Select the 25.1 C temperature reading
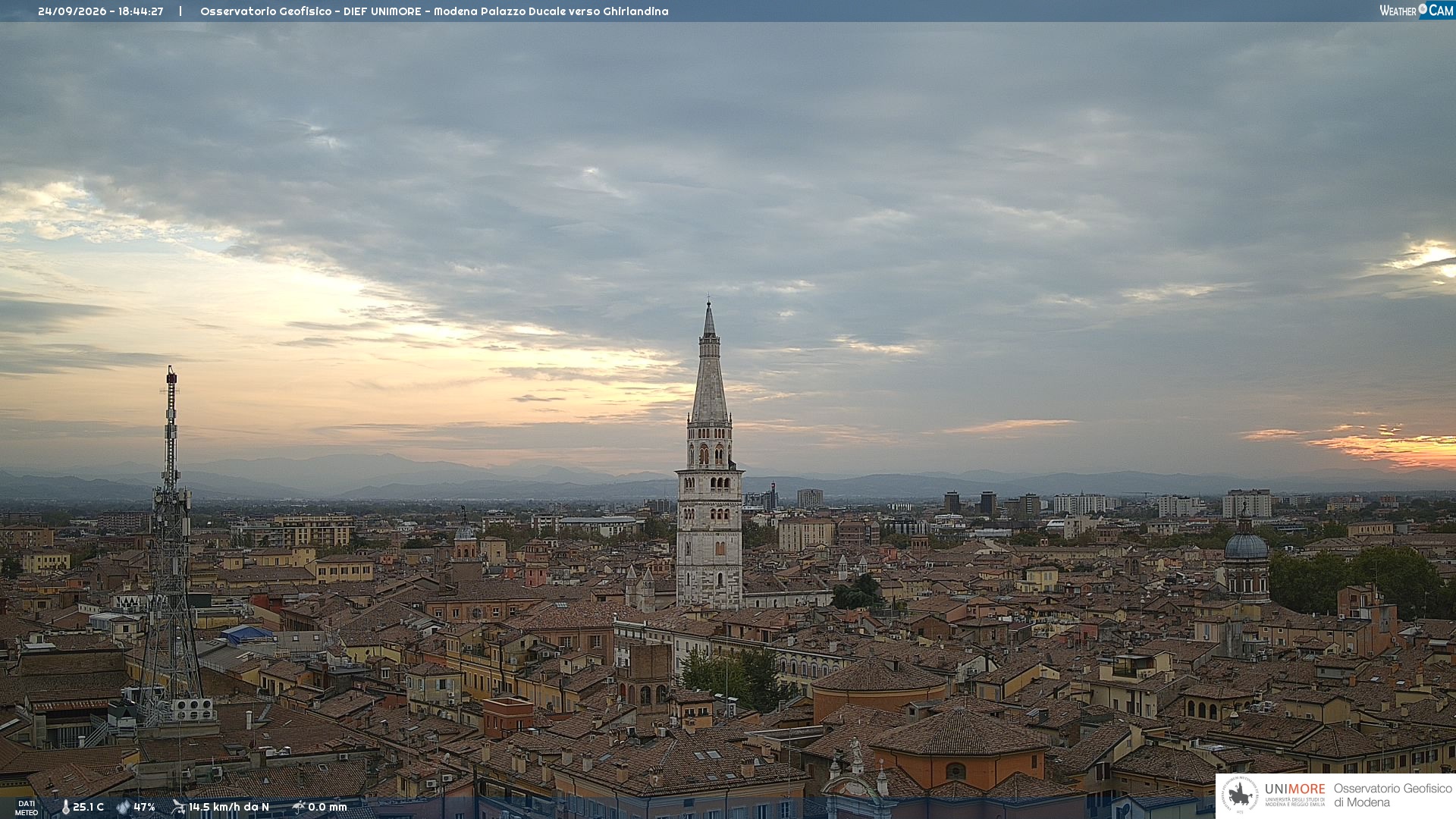 [x=88, y=807]
